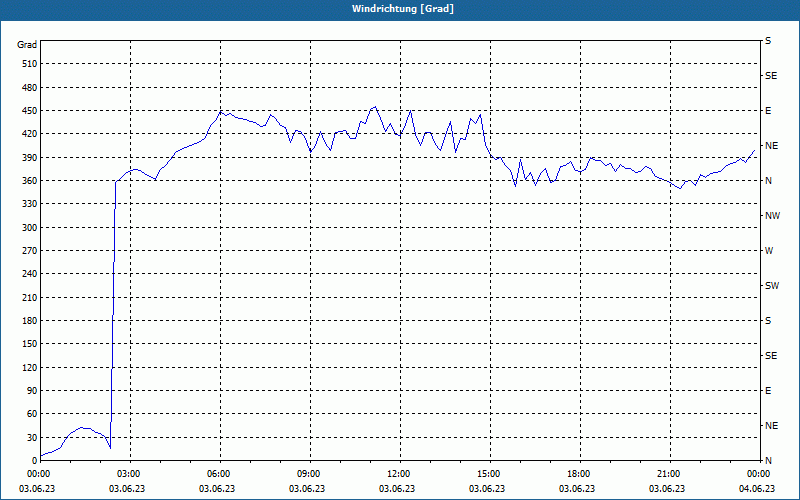The height and width of the screenshot is (500, 800).
Task: Click the NE compass label level with 30
Action: coord(771,426)
